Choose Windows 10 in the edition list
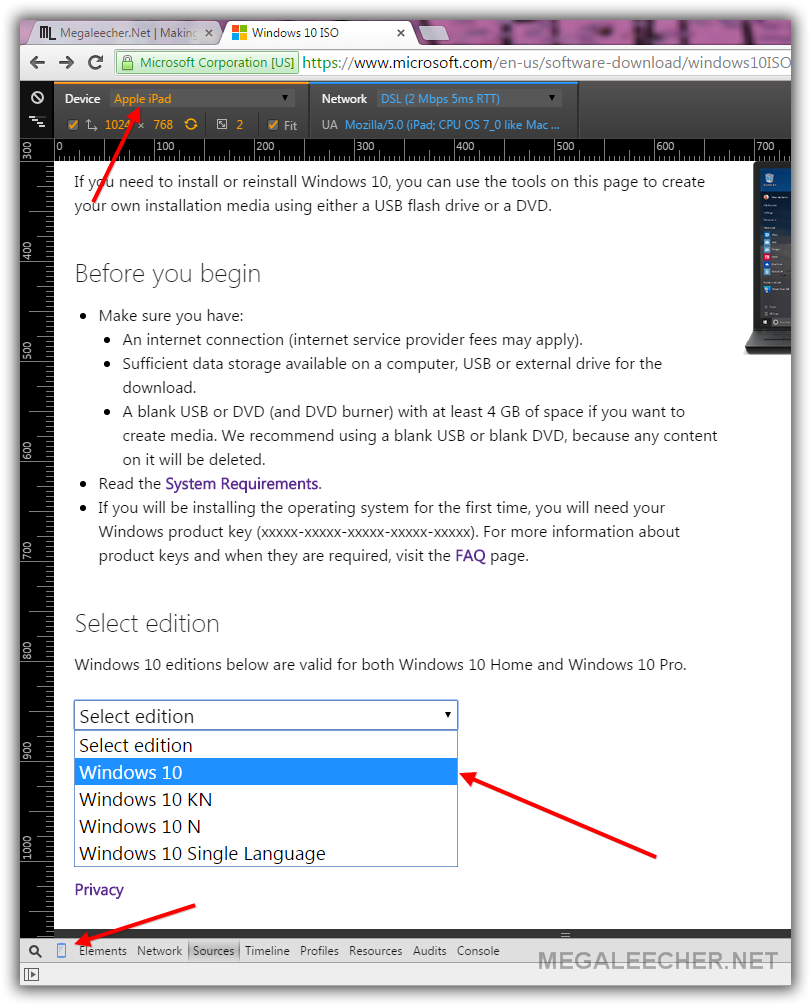The height and width of the screenshot is (1006, 811). point(266,772)
